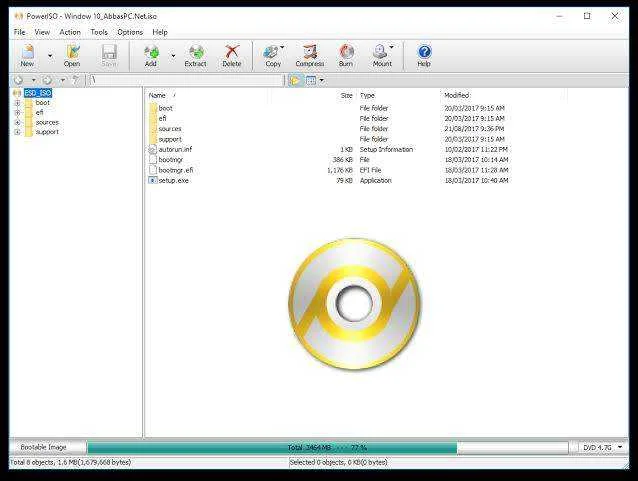The image size is (638, 481).
Task: Click the total size progress bar
Action: (x=328, y=448)
